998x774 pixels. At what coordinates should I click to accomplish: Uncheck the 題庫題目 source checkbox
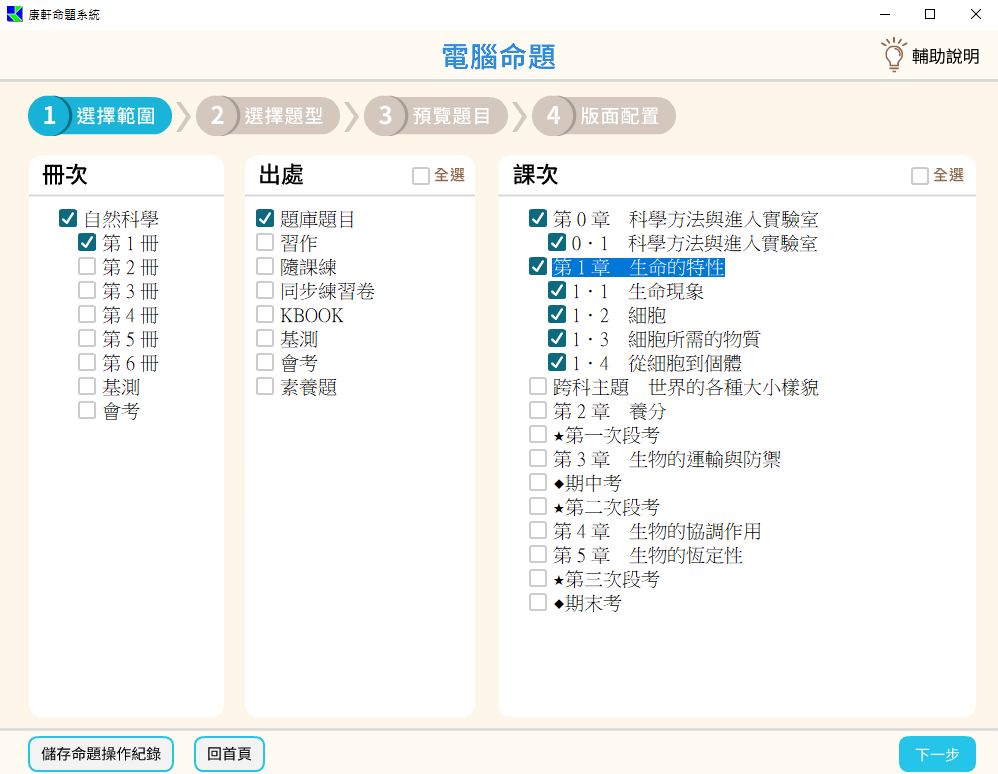click(265, 219)
